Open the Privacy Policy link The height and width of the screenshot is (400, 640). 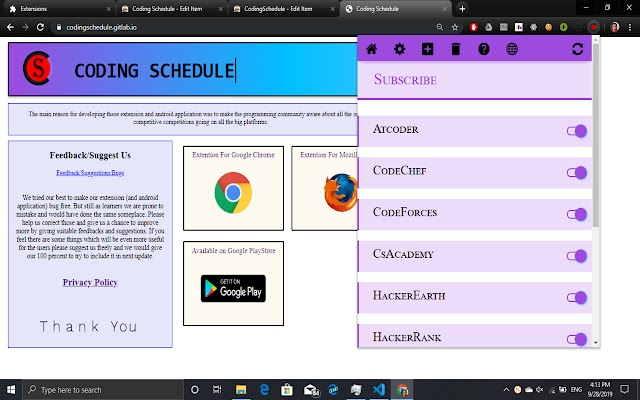90,282
